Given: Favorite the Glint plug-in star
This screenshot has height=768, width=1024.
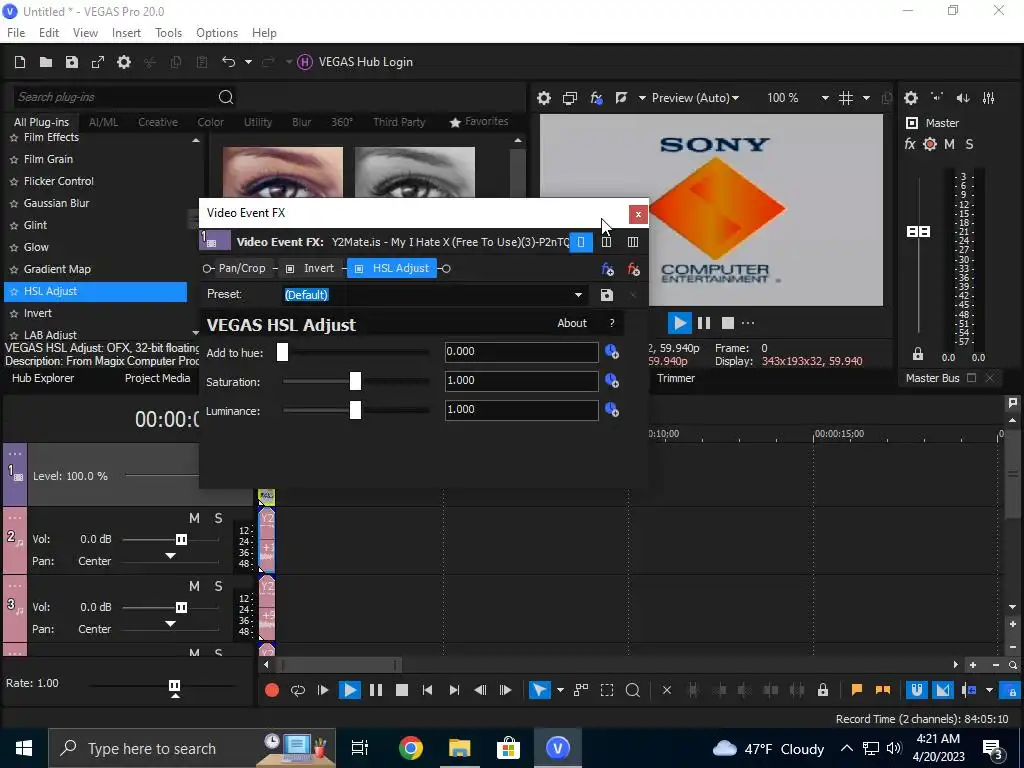Looking at the screenshot, I should pyautogui.click(x=14, y=225).
